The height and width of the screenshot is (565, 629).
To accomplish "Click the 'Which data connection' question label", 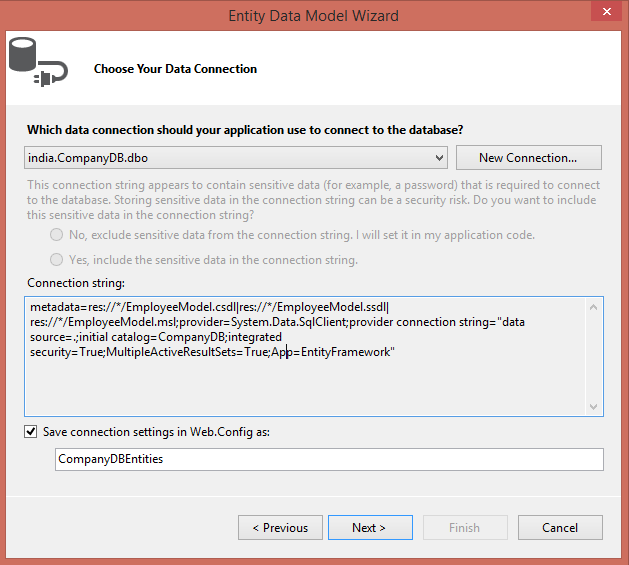I will [x=245, y=130].
